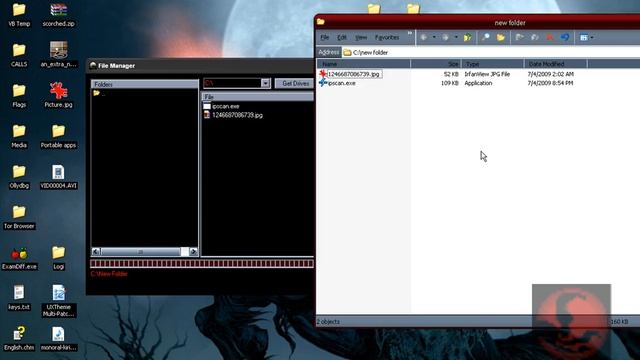Select the parent '..' folder in Folders list
This screenshot has height=360, width=640.
[x=99, y=93]
